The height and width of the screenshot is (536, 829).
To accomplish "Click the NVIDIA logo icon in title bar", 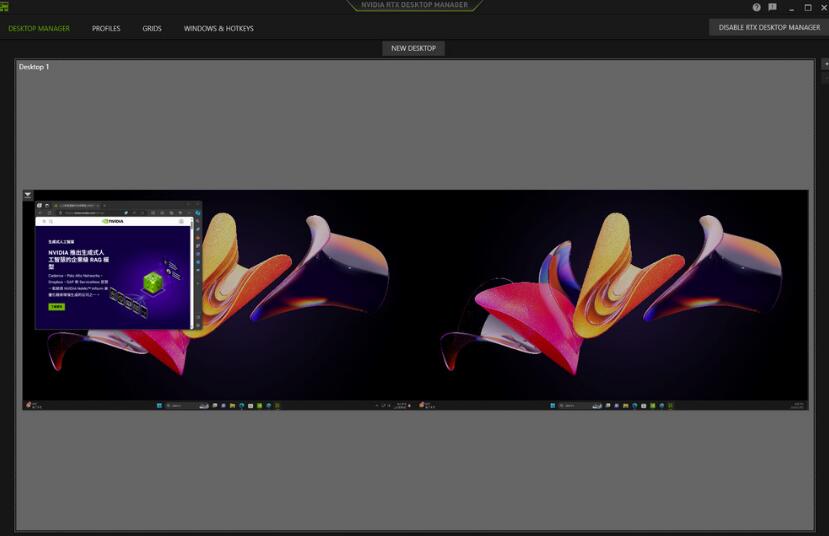I will (x=4, y=7).
